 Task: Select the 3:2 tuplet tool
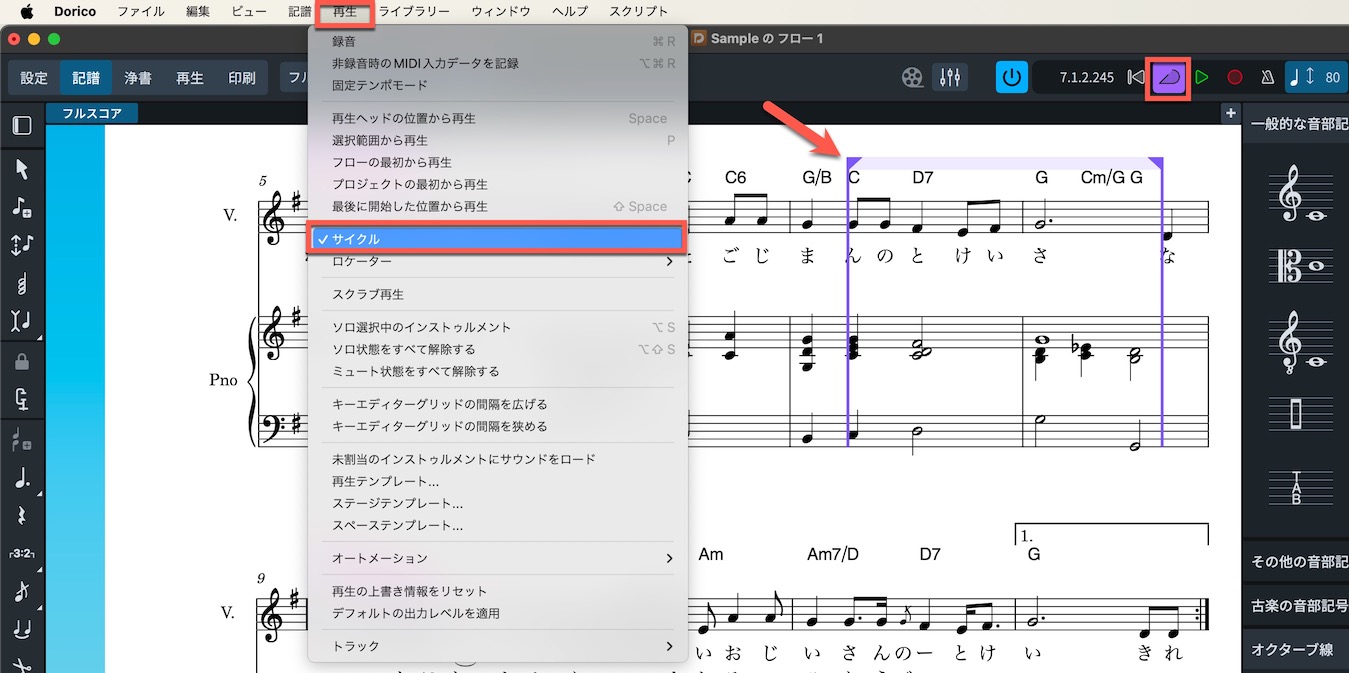[x=22, y=553]
